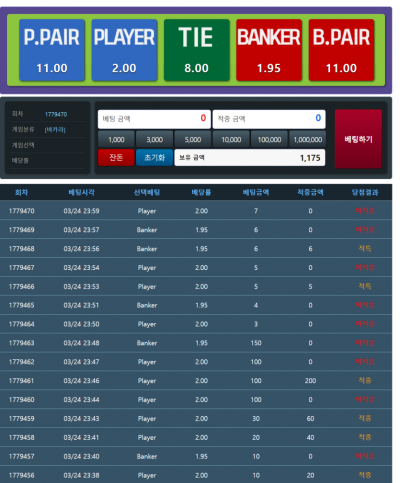Select the BANKER 1.95 bet tile
The image size is (400, 483).
coord(269,50)
